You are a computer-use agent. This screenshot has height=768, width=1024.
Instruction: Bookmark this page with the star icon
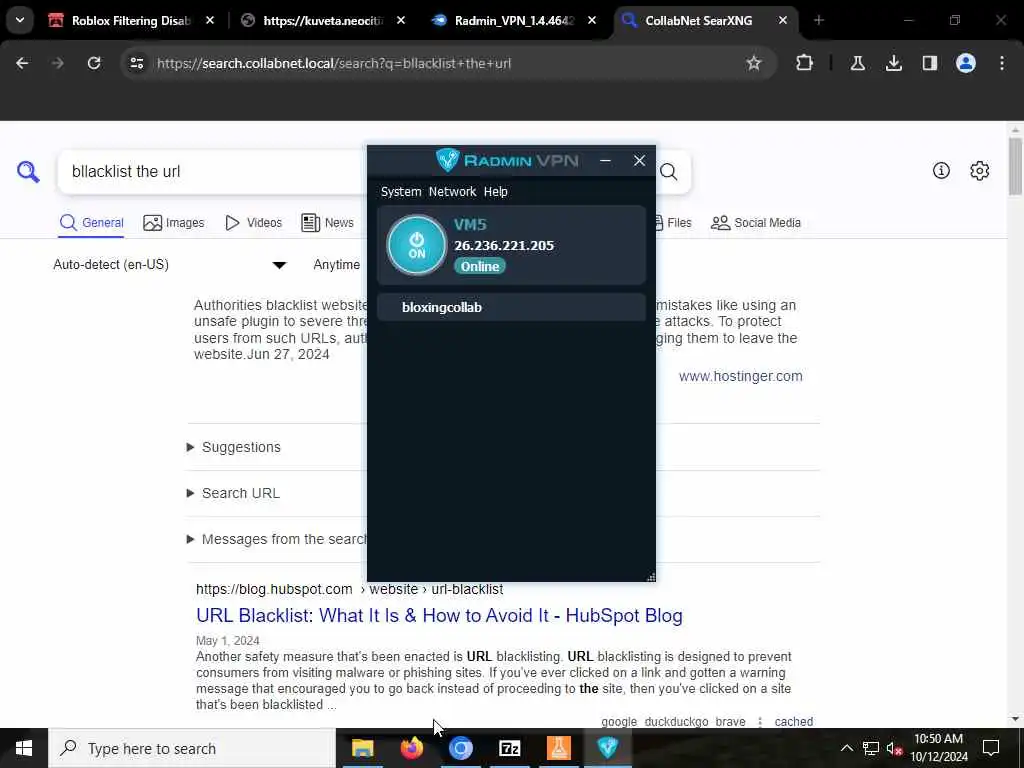754,63
